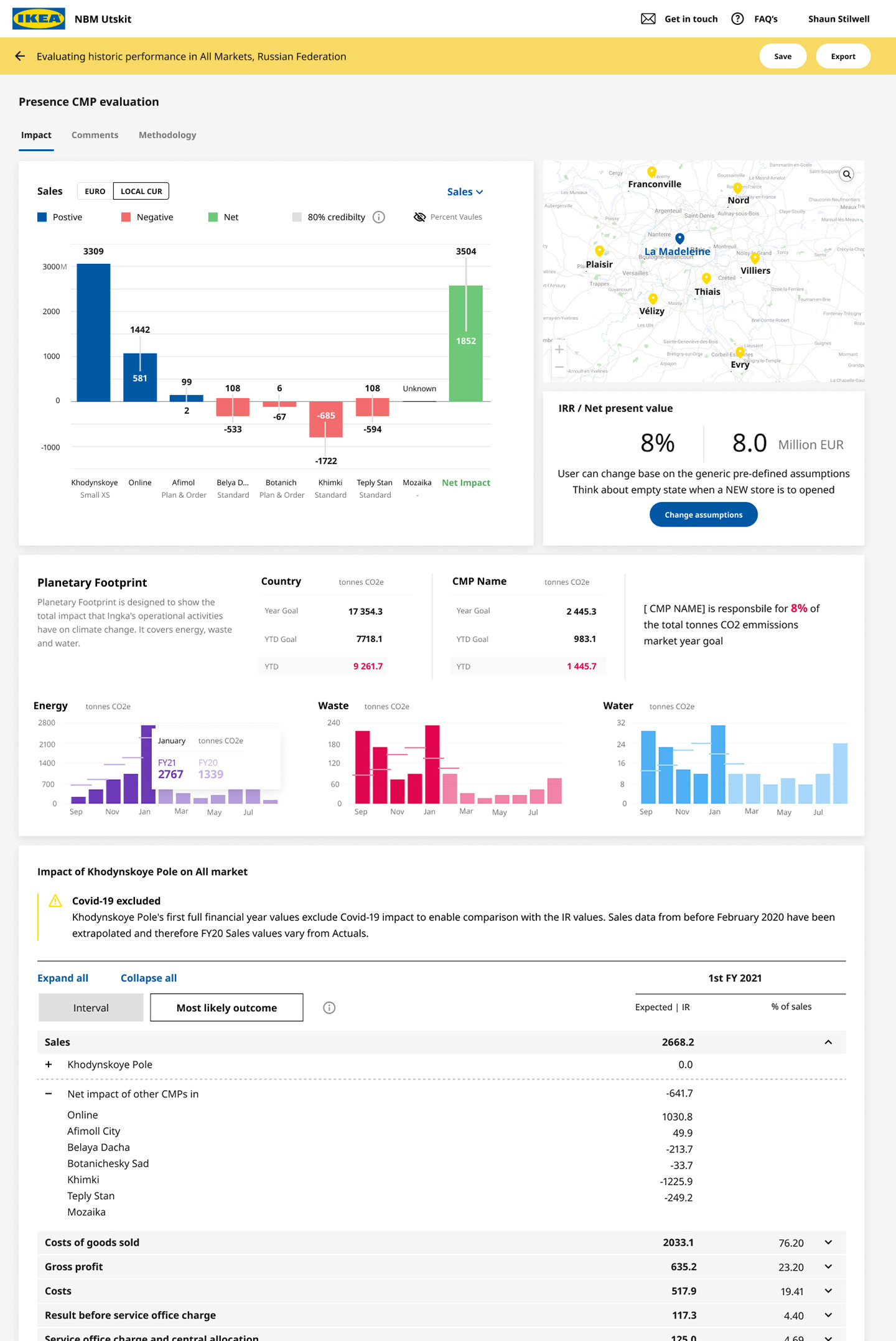Toggle Percent Values eye icon
This screenshot has height=1341, width=896.
point(419,217)
